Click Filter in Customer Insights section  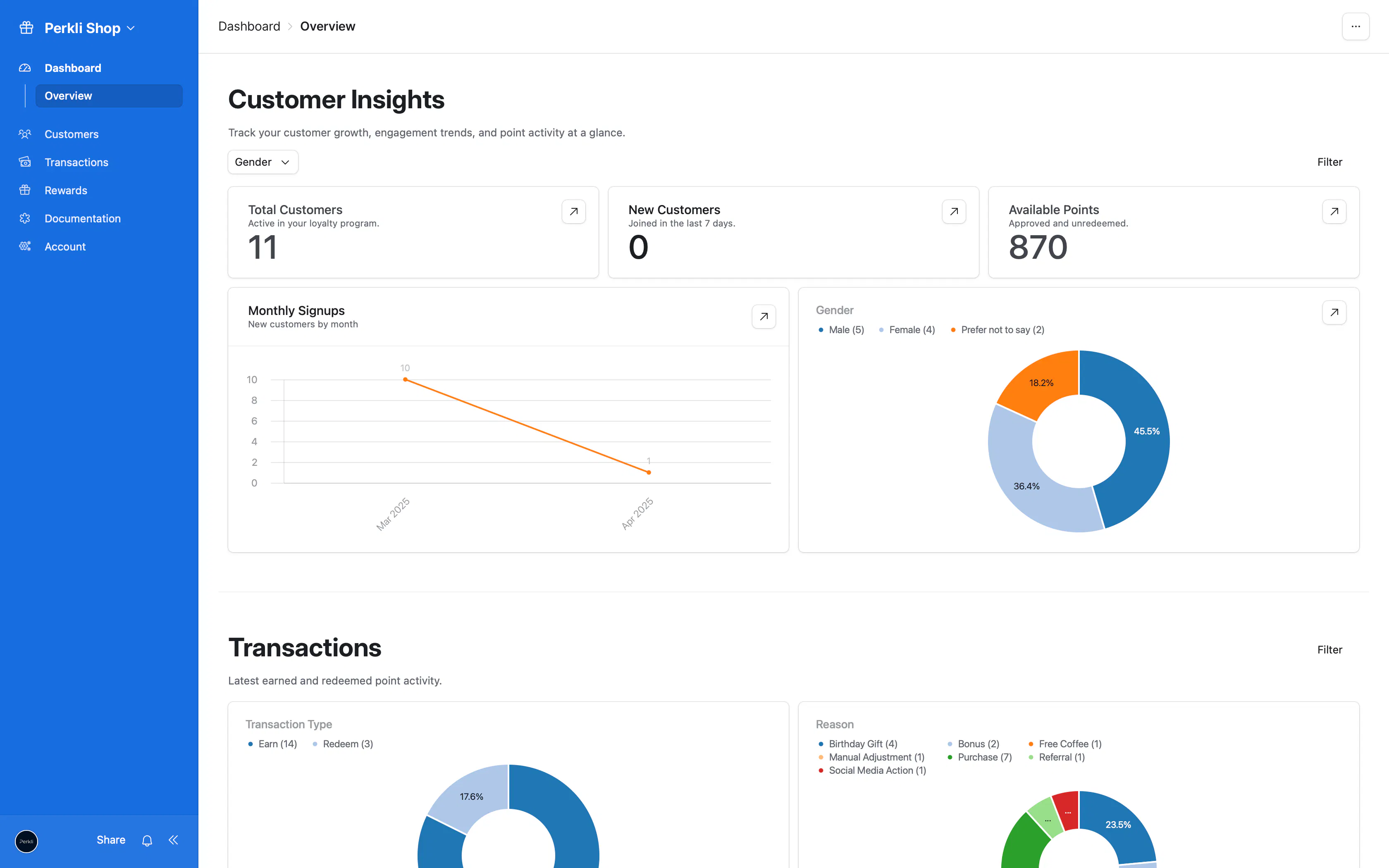click(1329, 162)
